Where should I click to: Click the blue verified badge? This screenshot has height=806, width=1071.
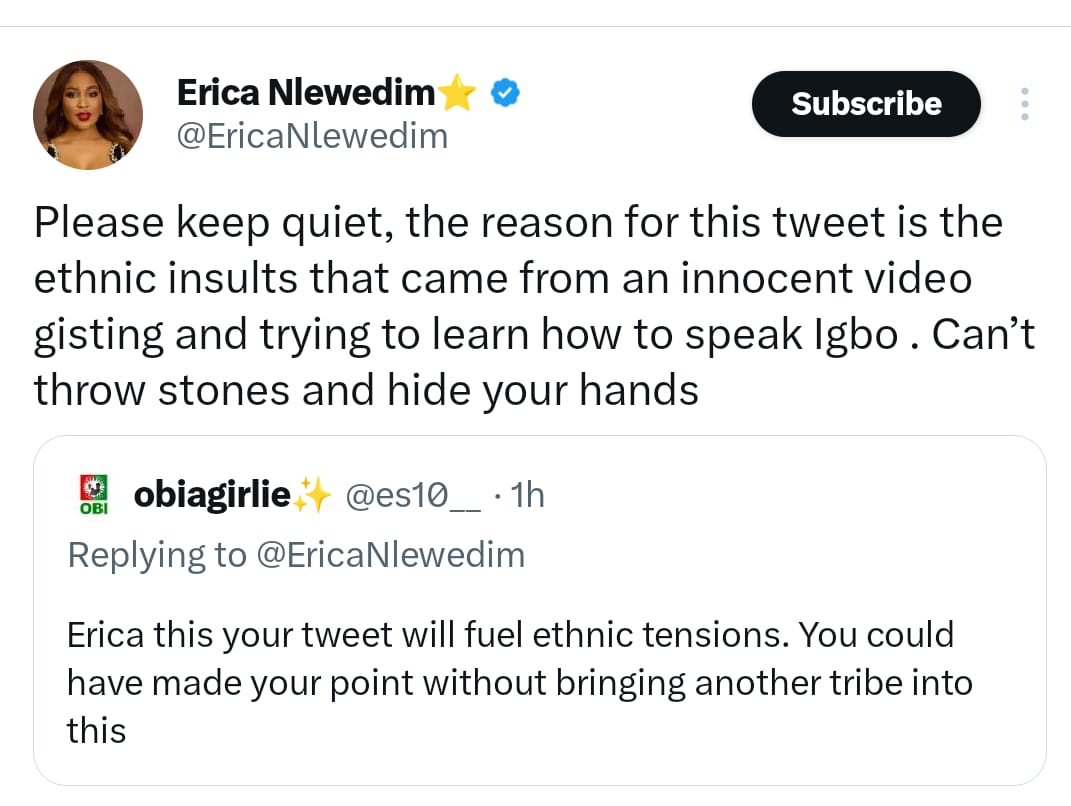coord(506,94)
